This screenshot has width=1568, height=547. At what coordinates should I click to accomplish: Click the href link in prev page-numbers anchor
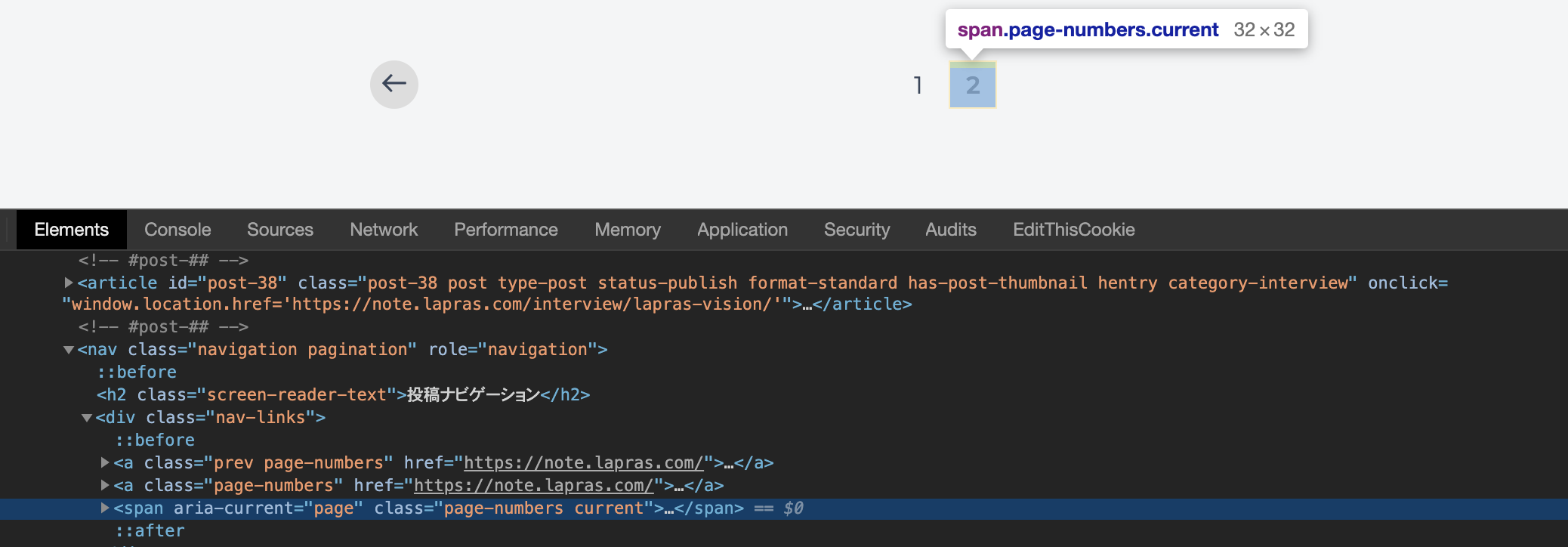pos(584,462)
